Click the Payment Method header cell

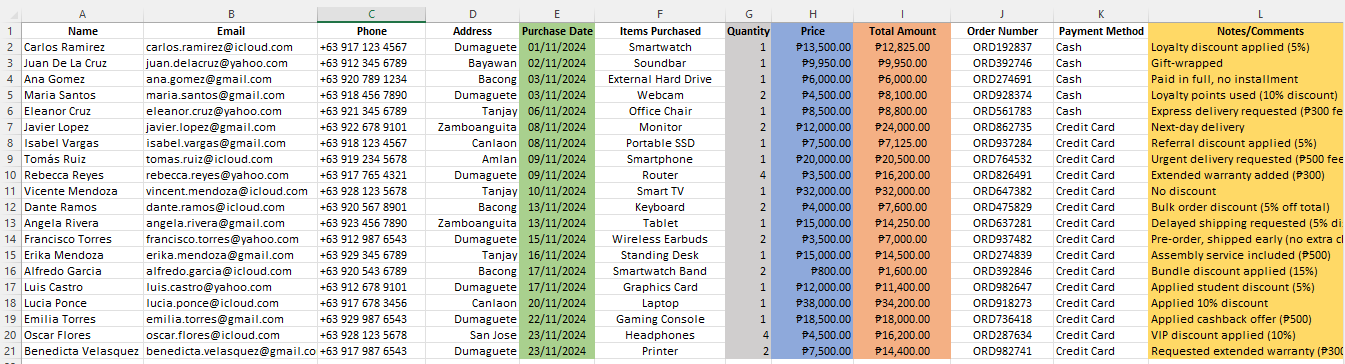click(x=1101, y=31)
